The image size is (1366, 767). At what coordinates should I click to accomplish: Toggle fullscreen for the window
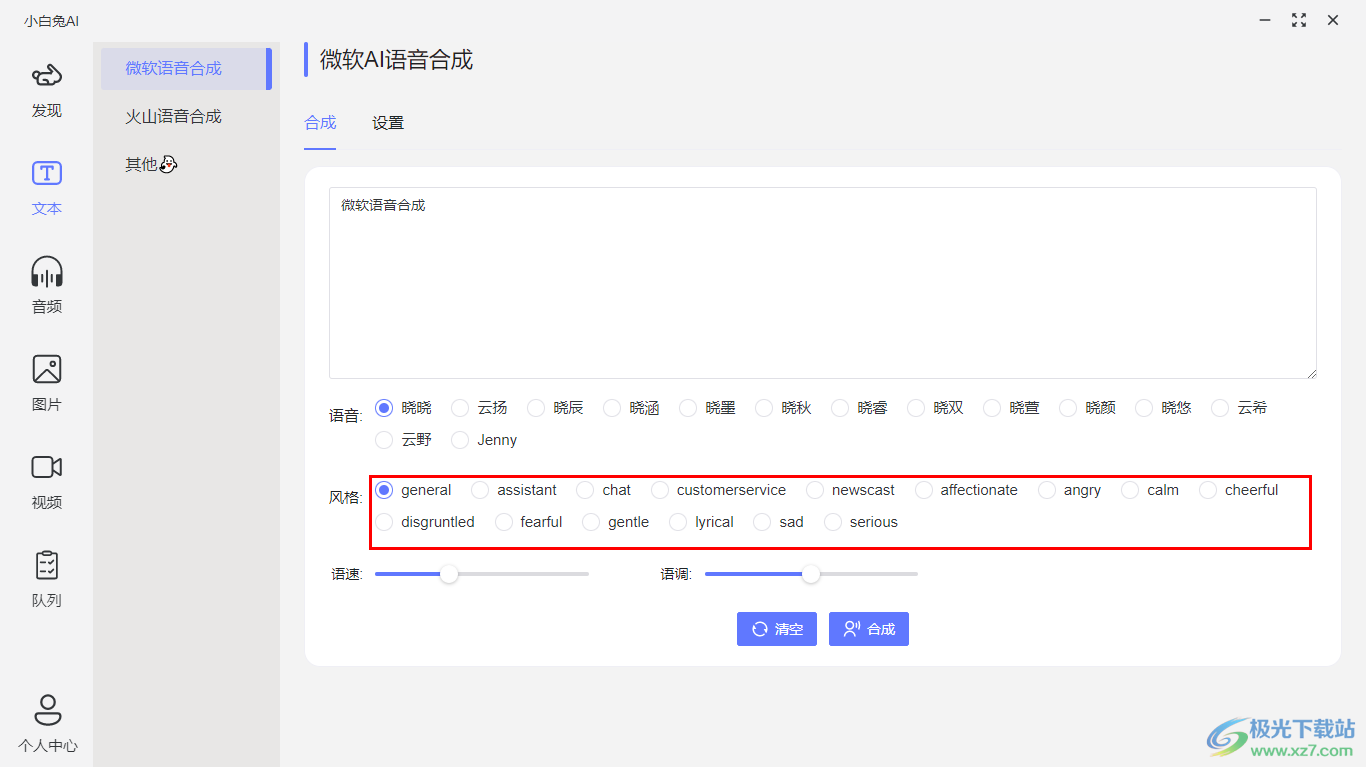pos(1299,20)
